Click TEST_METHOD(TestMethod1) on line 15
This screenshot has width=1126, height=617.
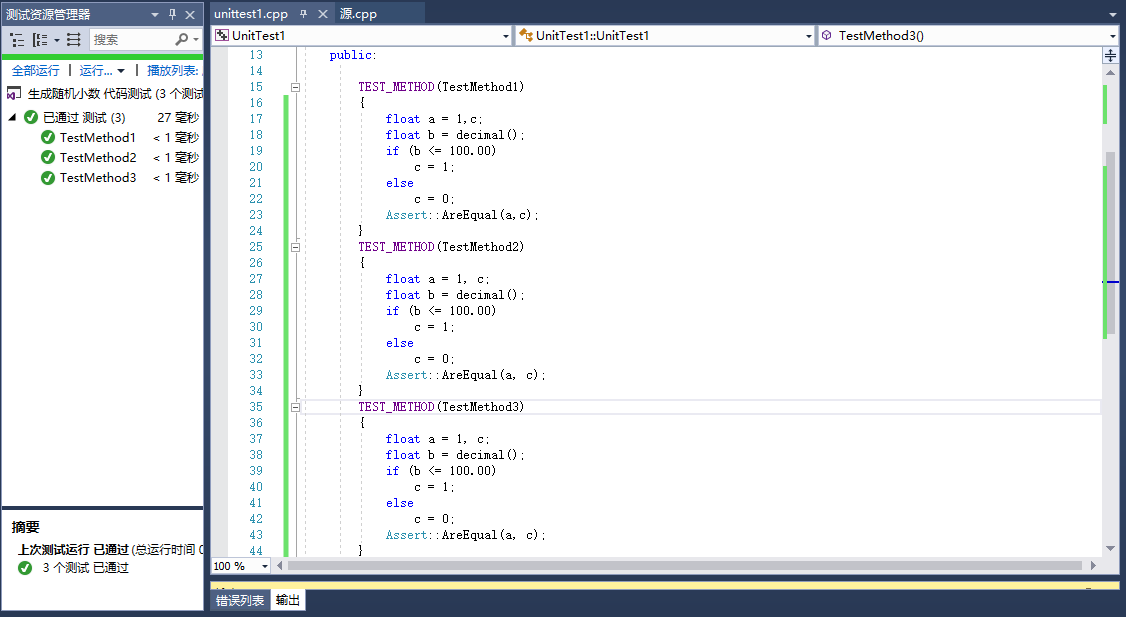coord(441,87)
